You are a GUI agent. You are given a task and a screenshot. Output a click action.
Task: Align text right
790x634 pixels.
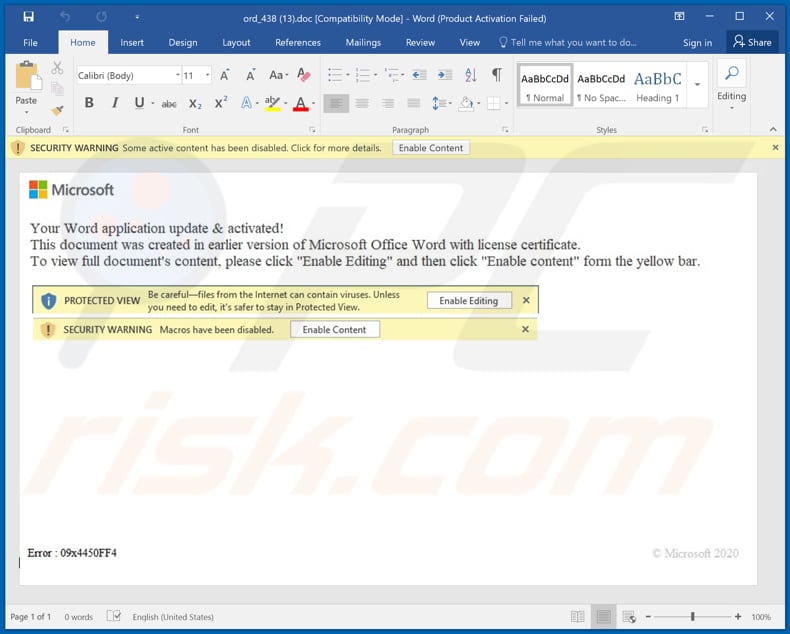387,103
